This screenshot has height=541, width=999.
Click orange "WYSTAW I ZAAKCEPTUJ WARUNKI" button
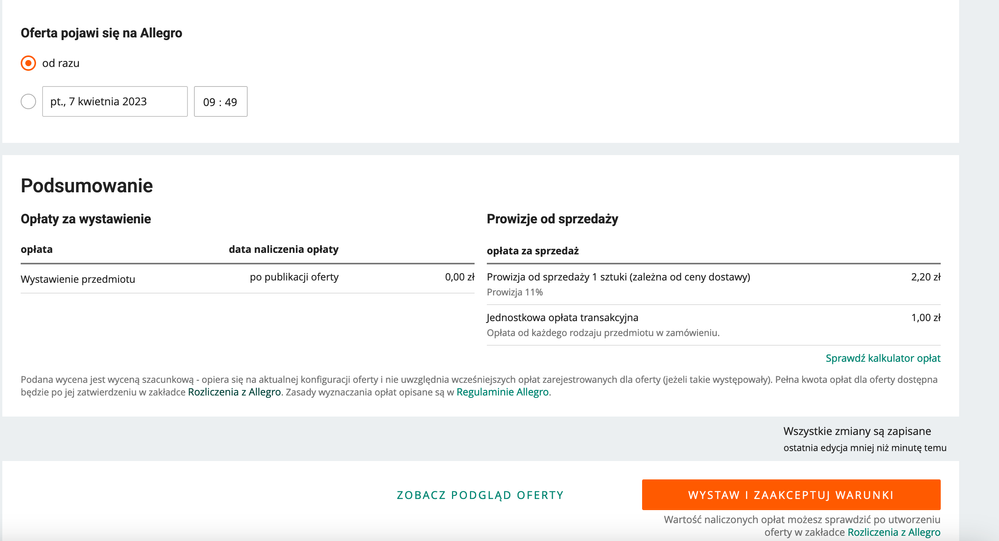pos(791,494)
